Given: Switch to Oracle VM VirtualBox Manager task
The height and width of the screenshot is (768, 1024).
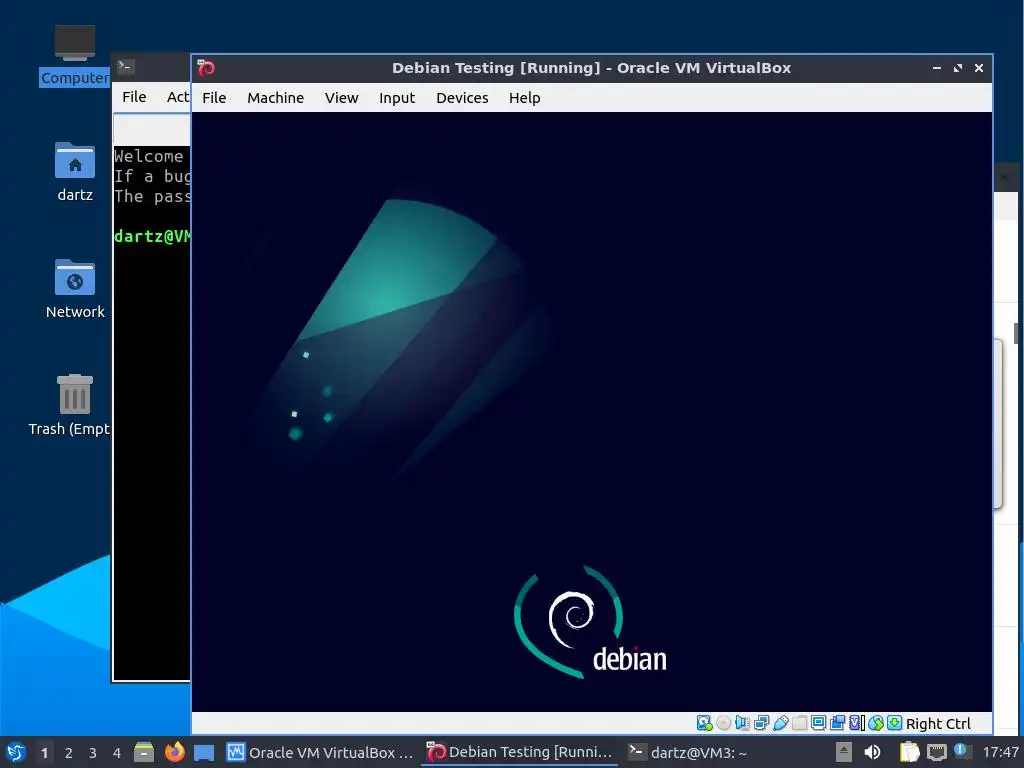Looking at the screenshot, I should (x=320, y=752).
